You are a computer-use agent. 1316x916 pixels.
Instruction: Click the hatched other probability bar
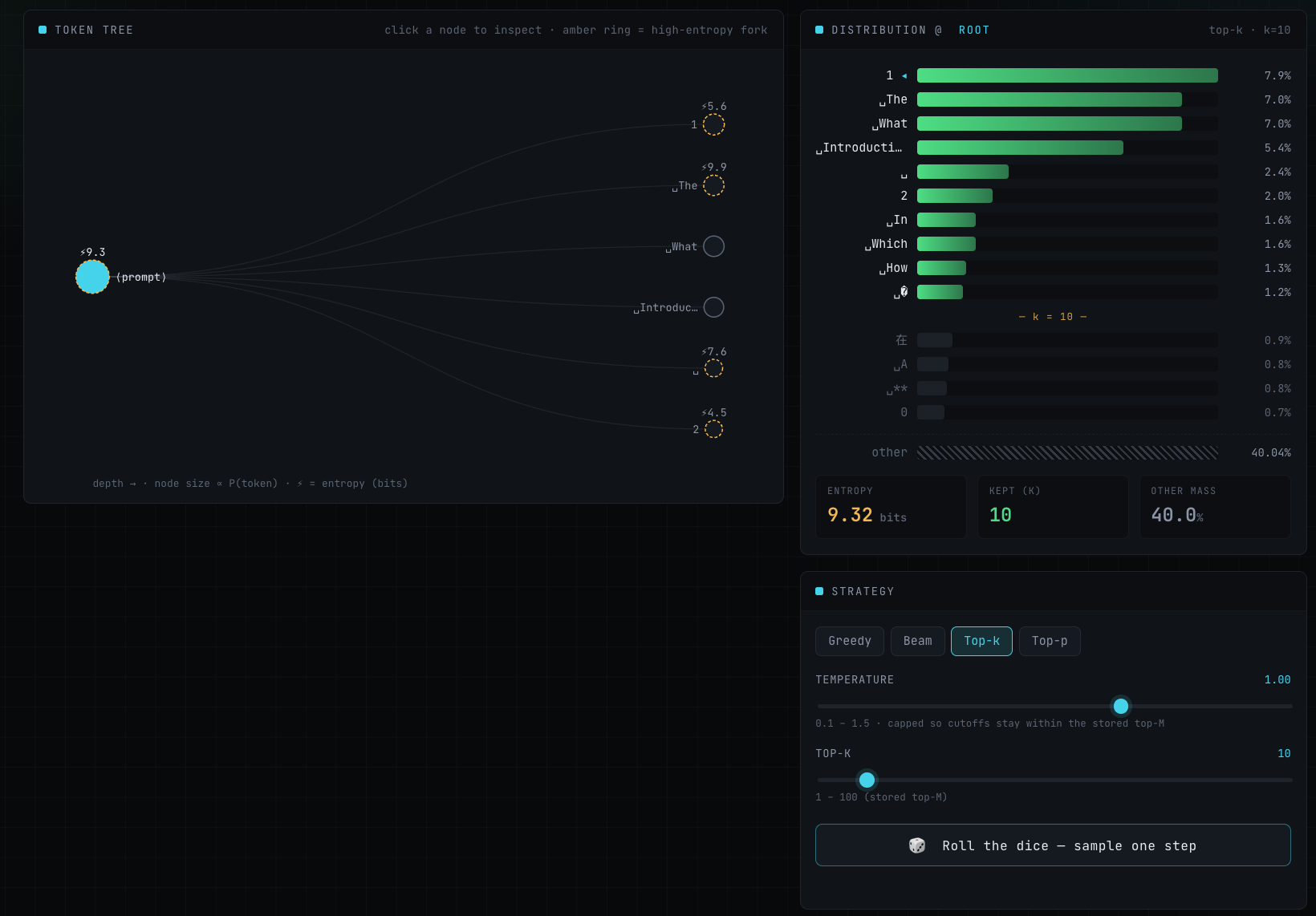pyautogui.click(x=1067, y=452)
